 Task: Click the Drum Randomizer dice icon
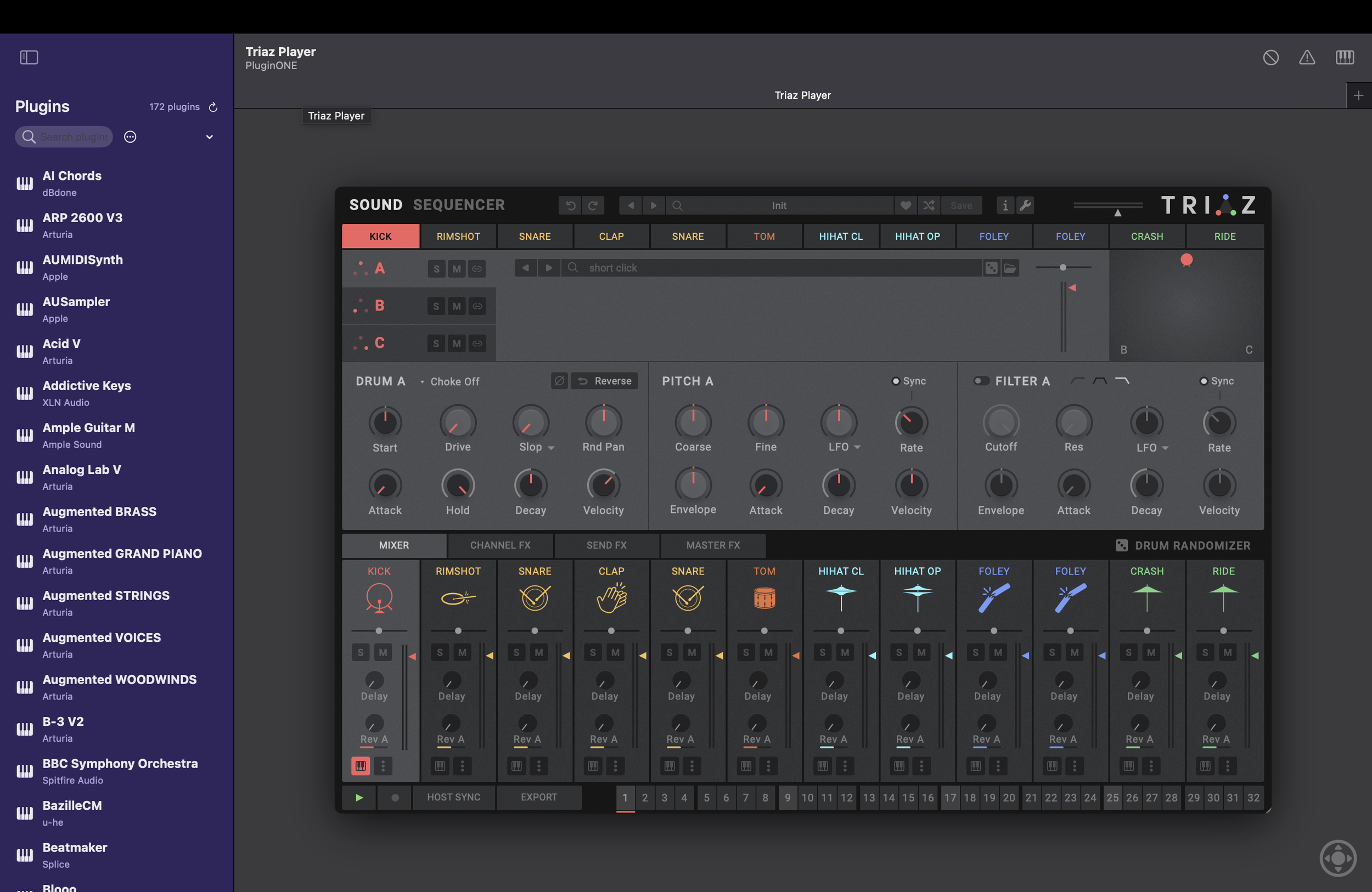click(x=1121, y=546)
